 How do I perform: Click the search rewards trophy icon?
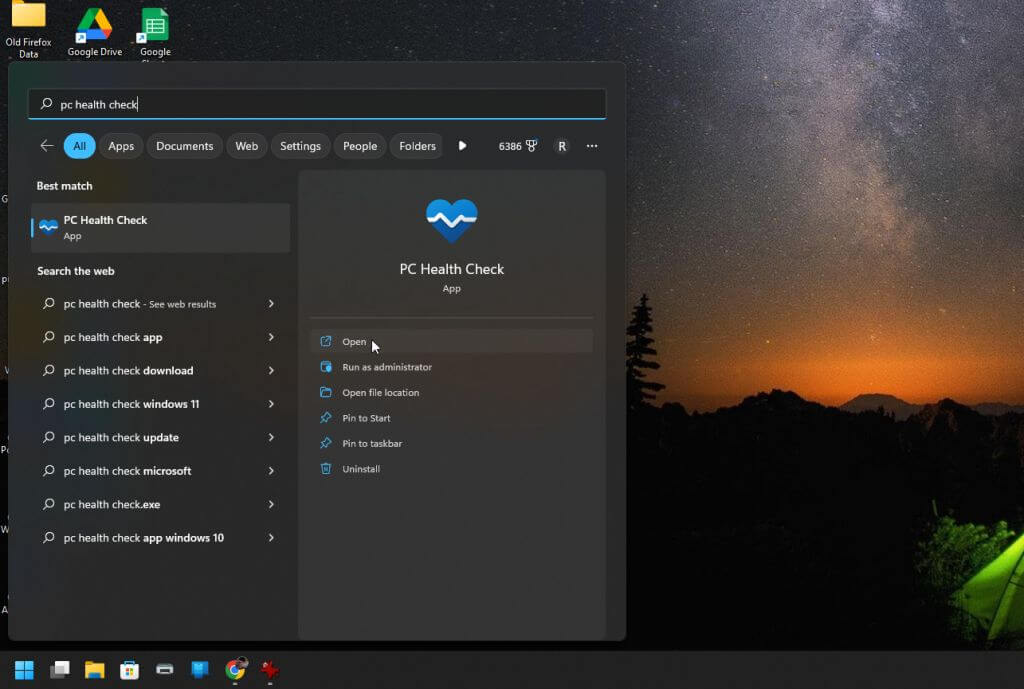(x=531, y=146)
